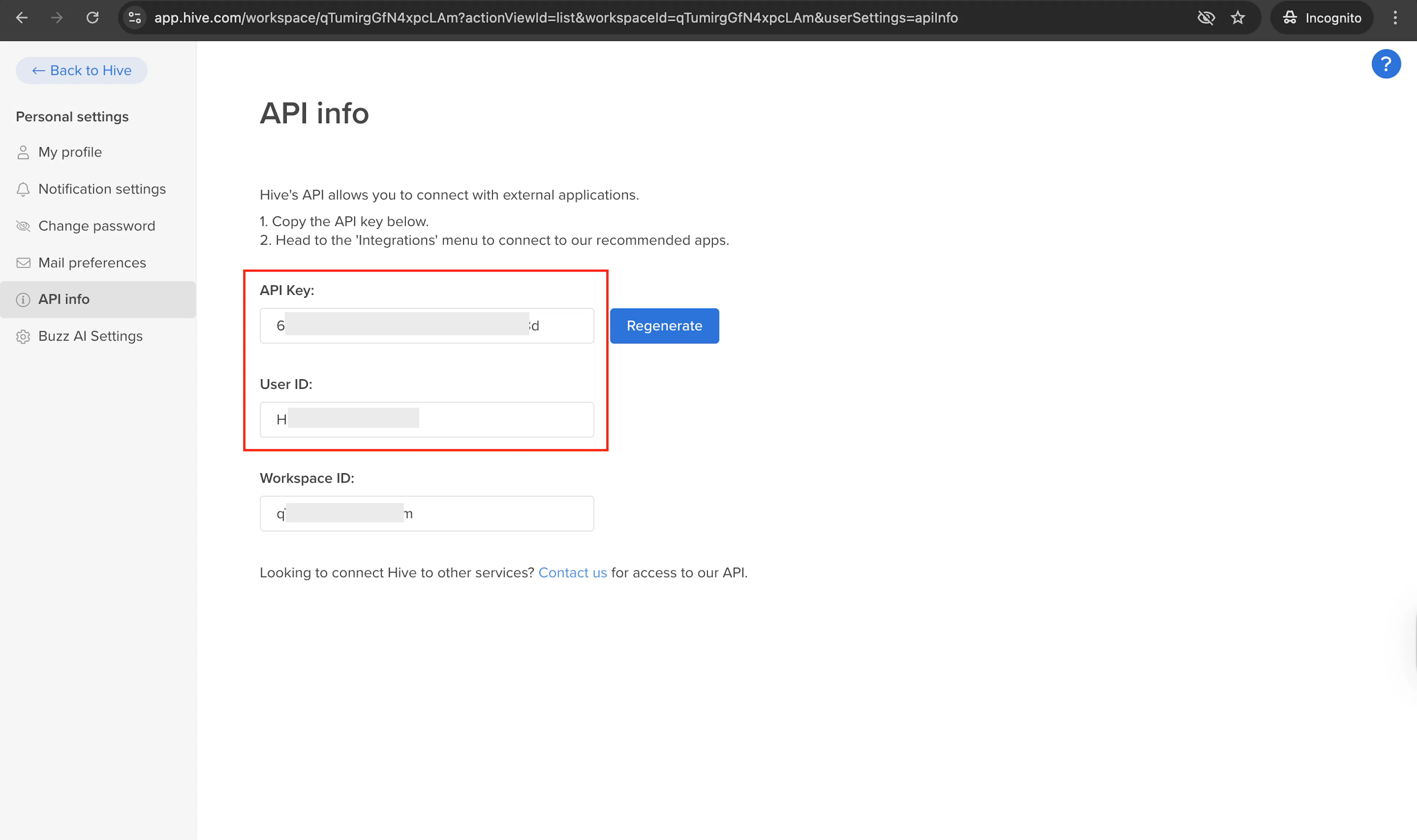Viewport: 1417px width, 840px height.
Task: Click the browser back arrow icon
Action: point(21,18)
